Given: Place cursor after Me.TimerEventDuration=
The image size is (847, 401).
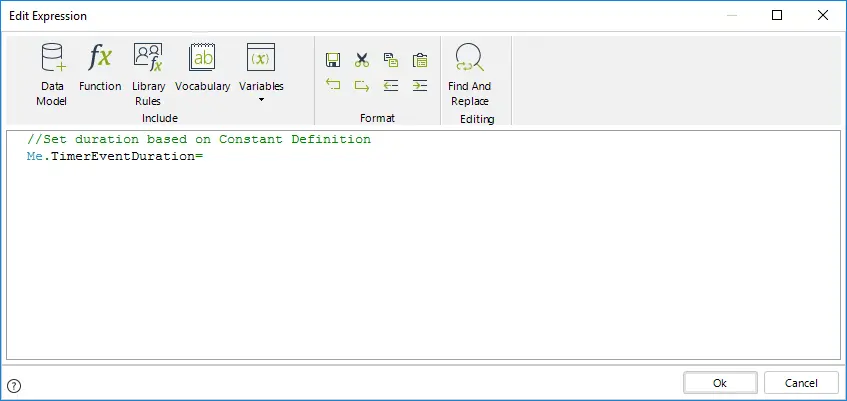Looking at the screenshot, I should click(203, 157).
